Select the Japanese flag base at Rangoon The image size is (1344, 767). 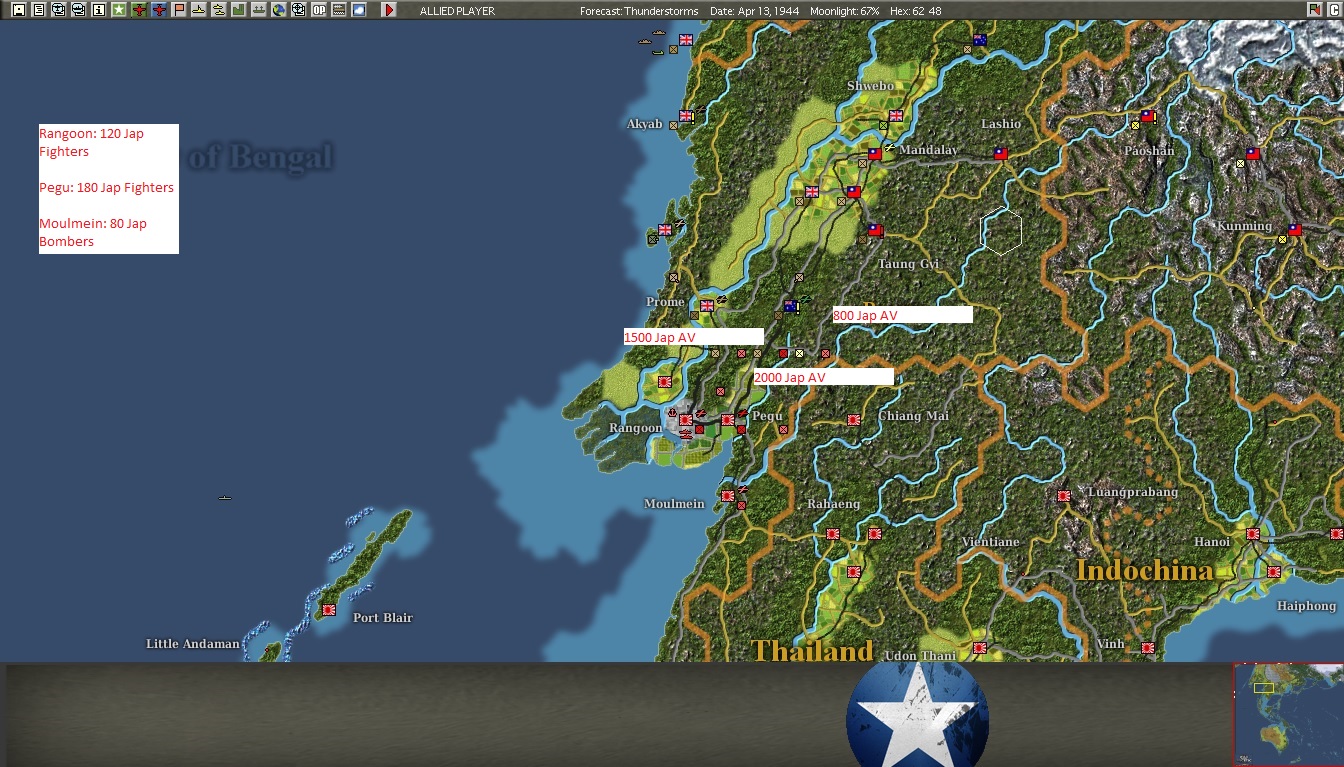pos(686,420)
